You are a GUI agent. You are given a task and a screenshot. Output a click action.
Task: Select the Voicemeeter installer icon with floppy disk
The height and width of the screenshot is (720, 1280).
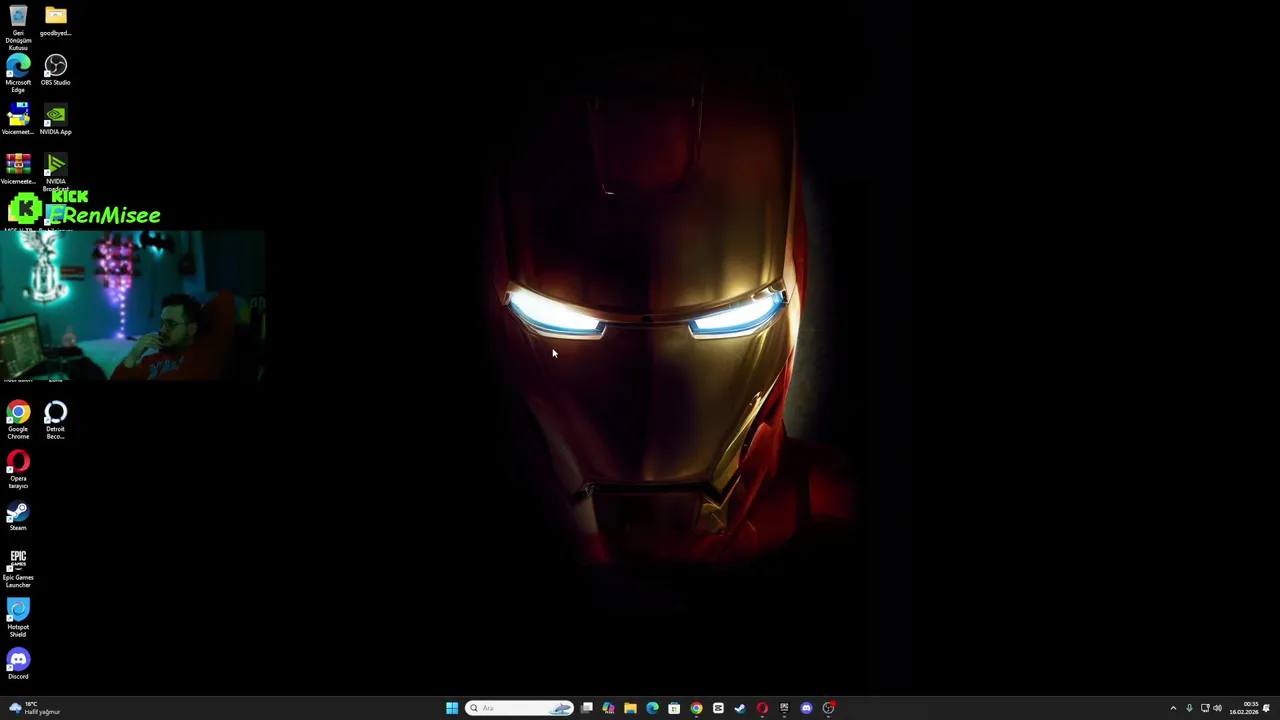click(x=18, y=119)
